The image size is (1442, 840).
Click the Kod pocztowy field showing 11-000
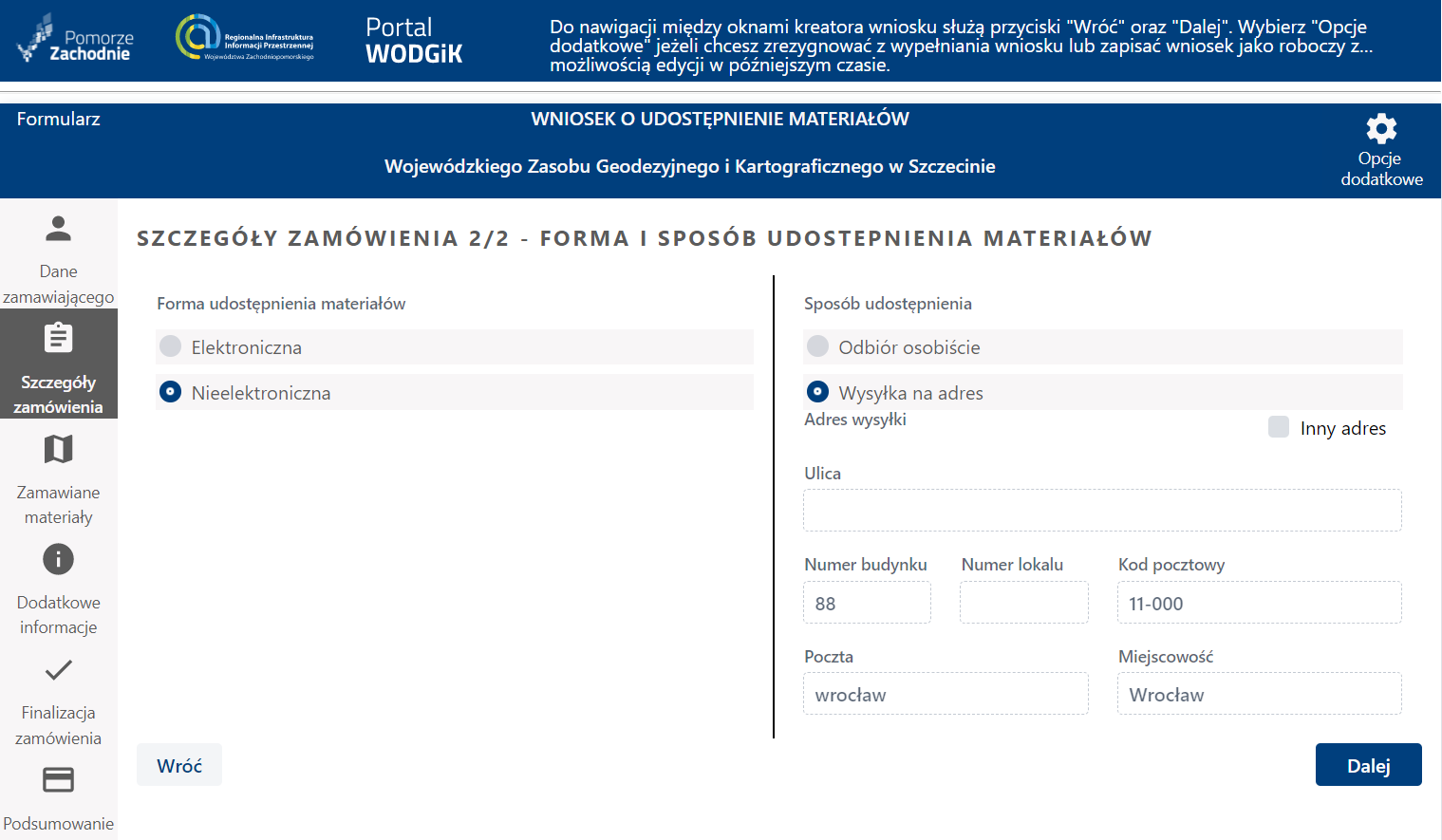tap(1259, 602)
